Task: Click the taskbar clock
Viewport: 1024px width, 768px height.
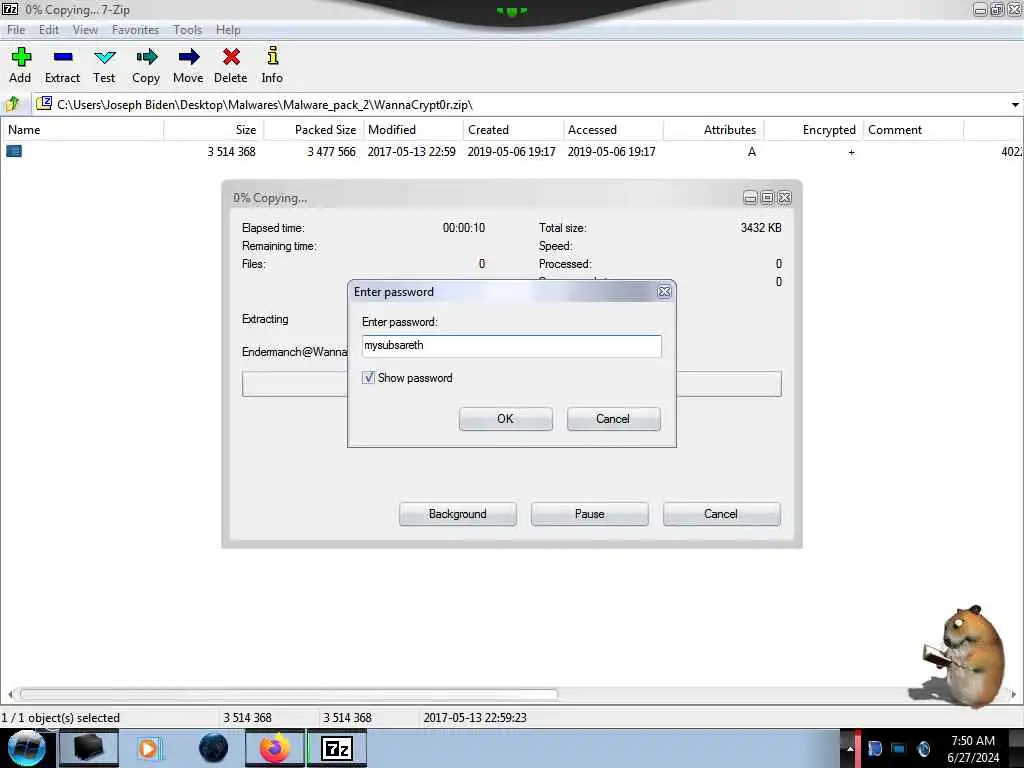Action: [x=973, y=749]
